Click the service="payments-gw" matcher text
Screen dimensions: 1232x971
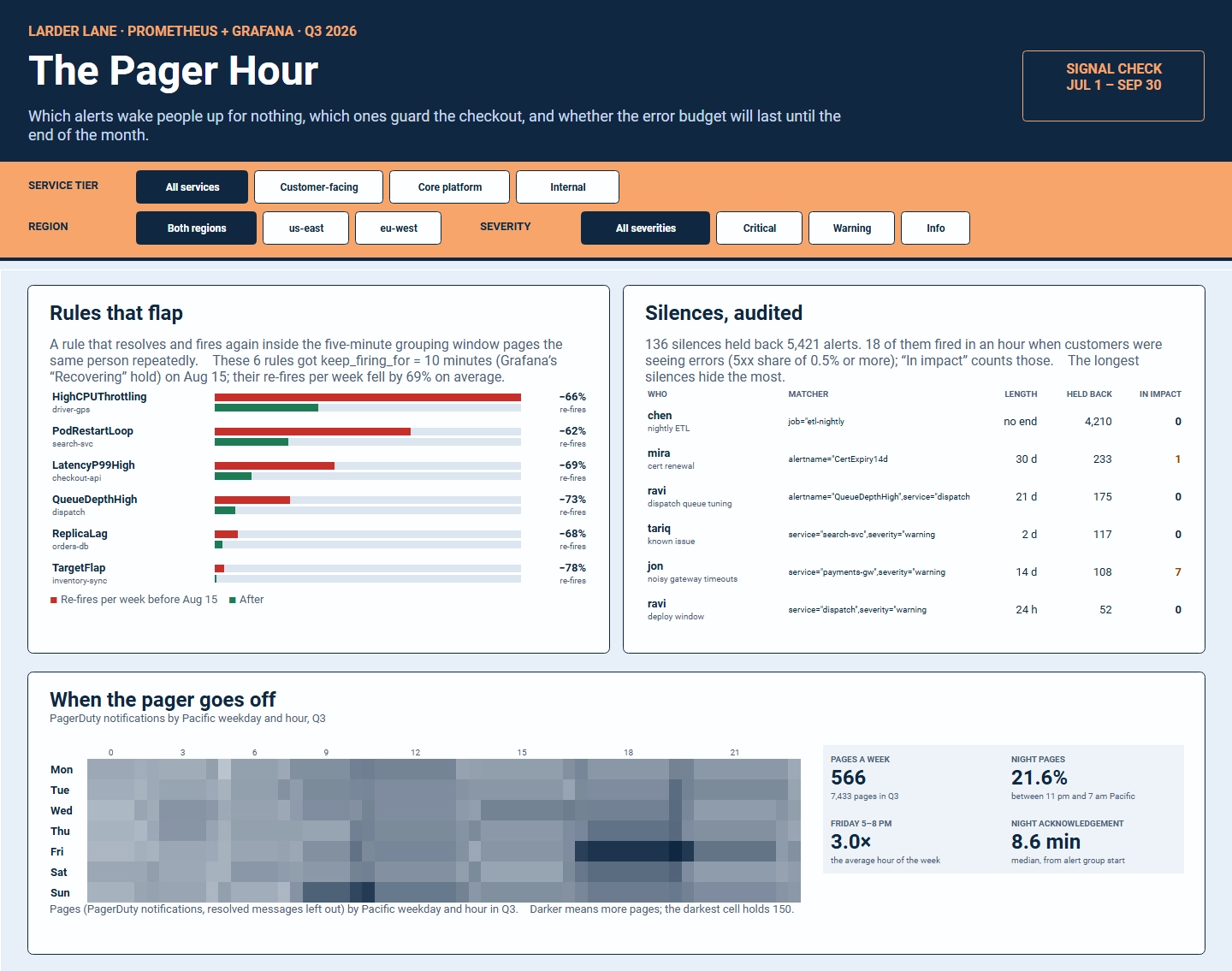click(867, 572)
